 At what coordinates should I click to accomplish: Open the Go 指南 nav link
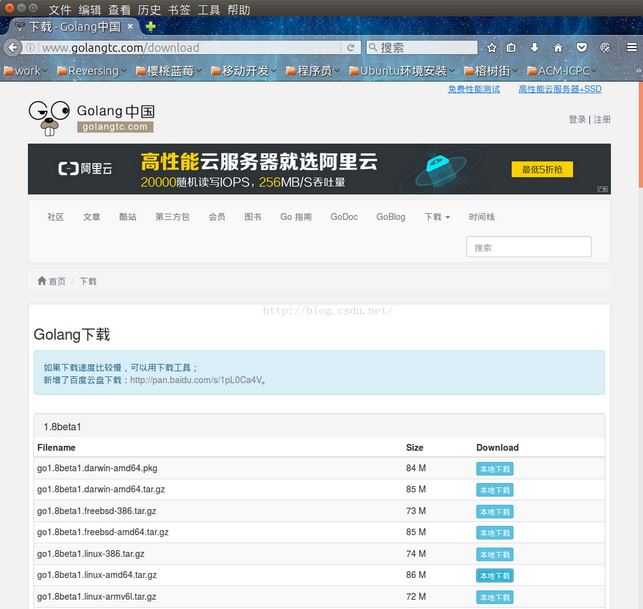point(296,217)
